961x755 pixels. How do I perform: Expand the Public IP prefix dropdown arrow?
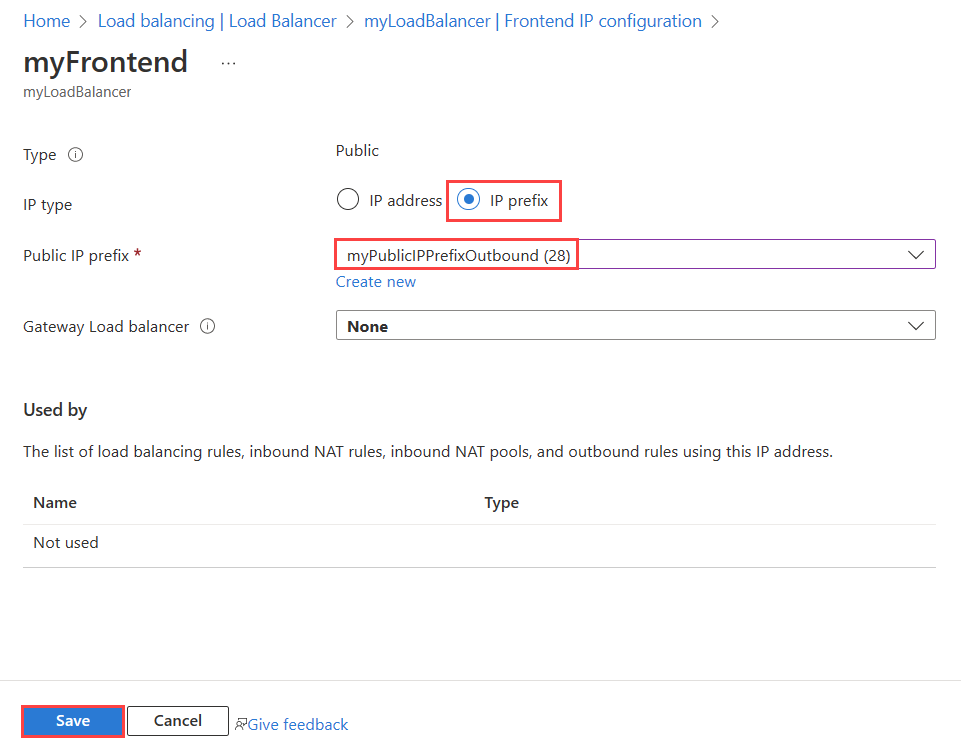tap(915, 255)
